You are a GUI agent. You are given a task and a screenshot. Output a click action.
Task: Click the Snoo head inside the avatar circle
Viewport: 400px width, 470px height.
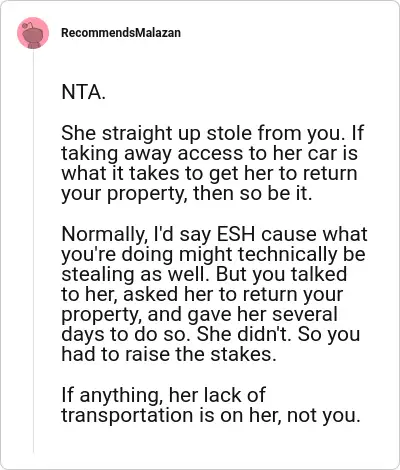click(33, 34)
